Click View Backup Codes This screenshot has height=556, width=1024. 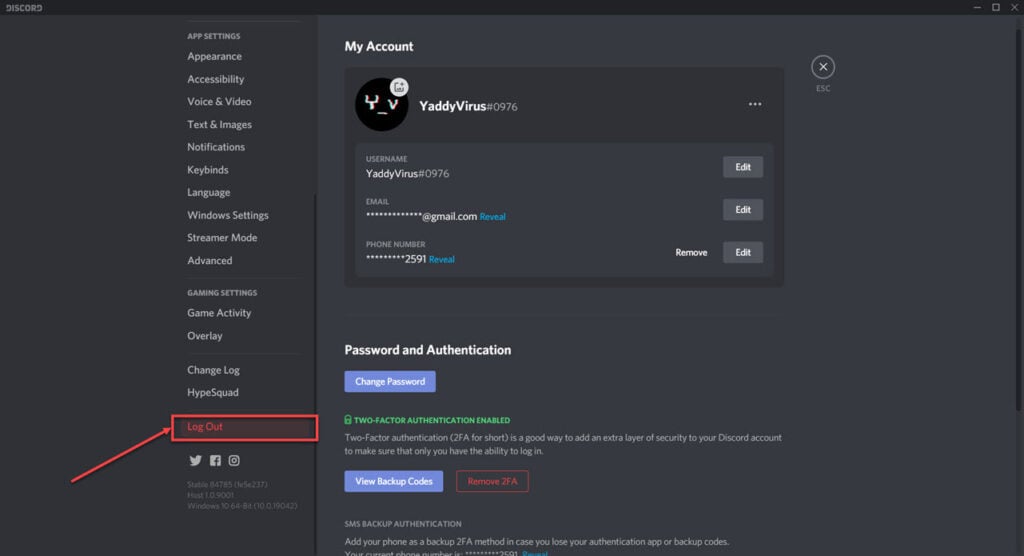pos(394,482)
